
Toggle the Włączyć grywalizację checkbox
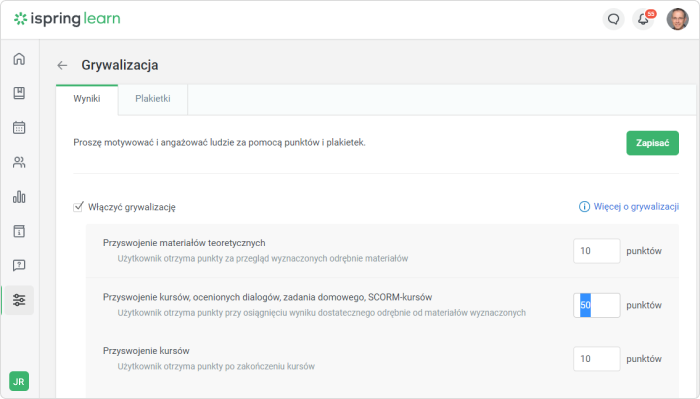click(x=78, y=207)
